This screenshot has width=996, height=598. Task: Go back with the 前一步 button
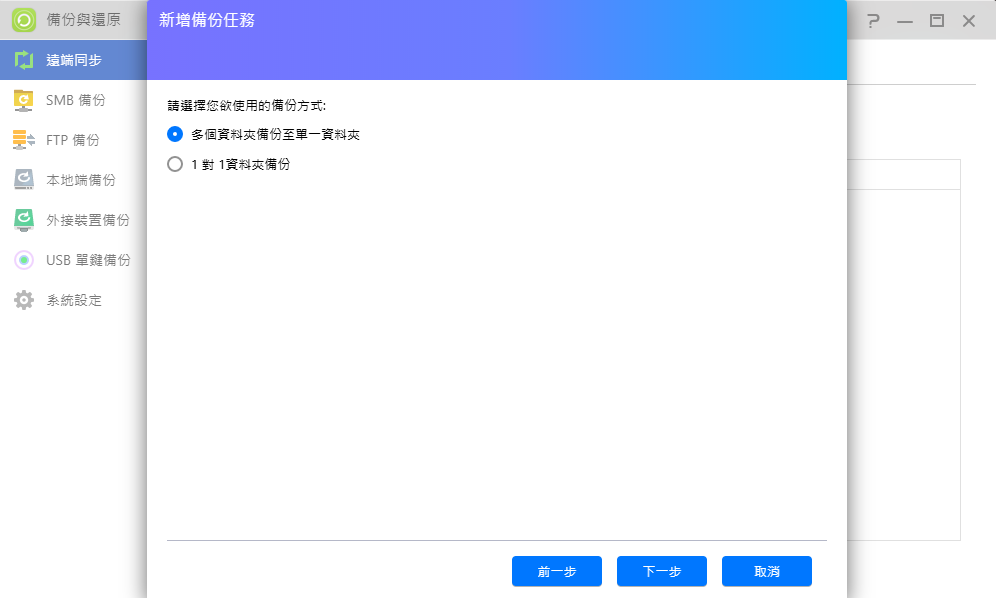[556, 571]
